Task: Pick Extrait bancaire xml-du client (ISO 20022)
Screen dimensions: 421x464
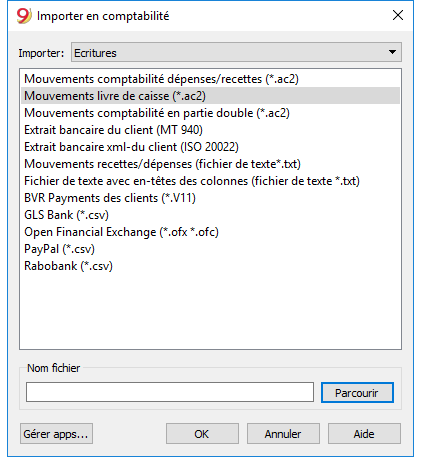Action: tap(210, 147)
